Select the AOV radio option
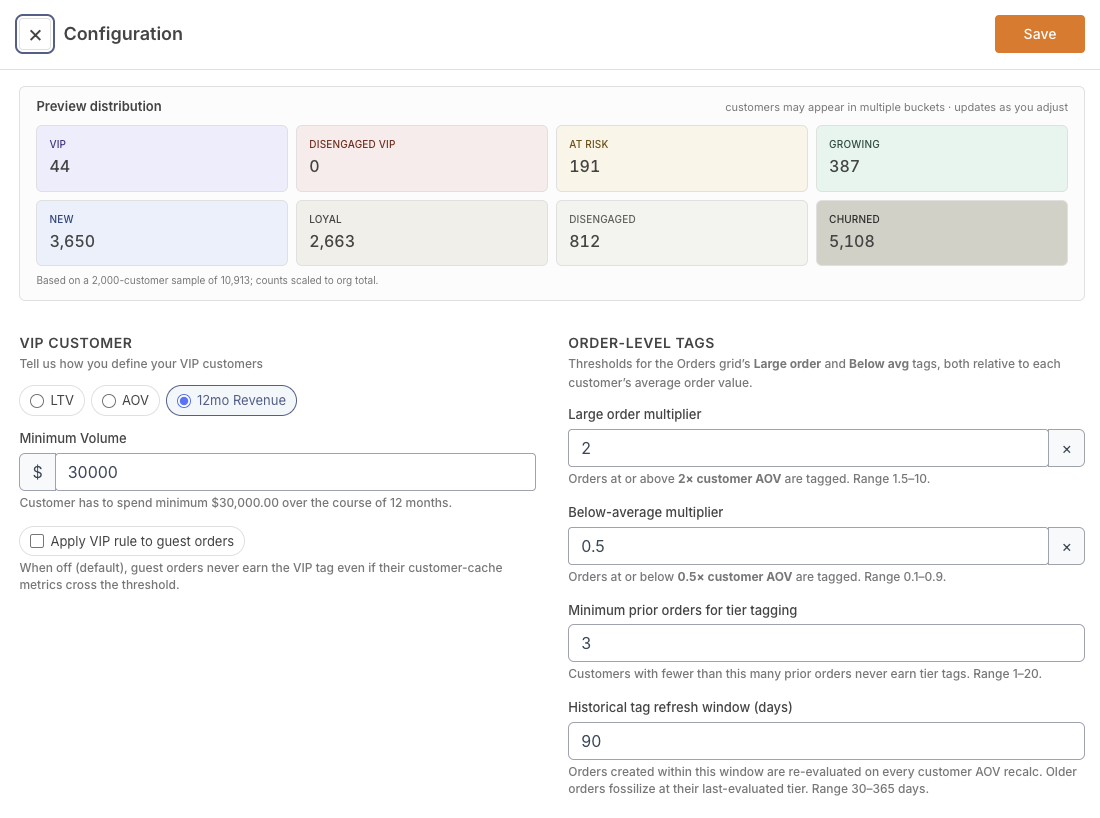1100x818 pixels. pos(126,401)
